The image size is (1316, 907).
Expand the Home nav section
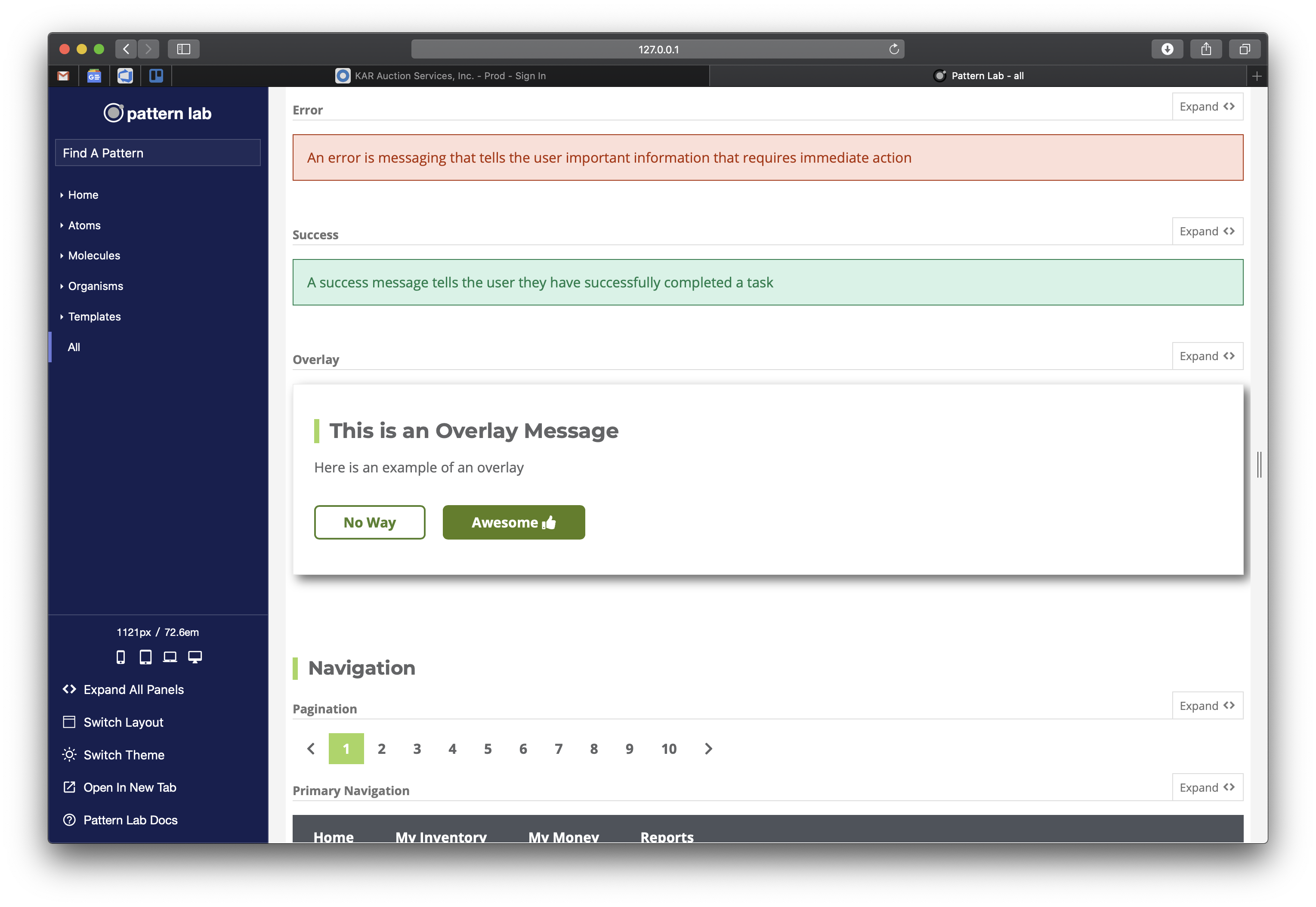tap(83, 195)
